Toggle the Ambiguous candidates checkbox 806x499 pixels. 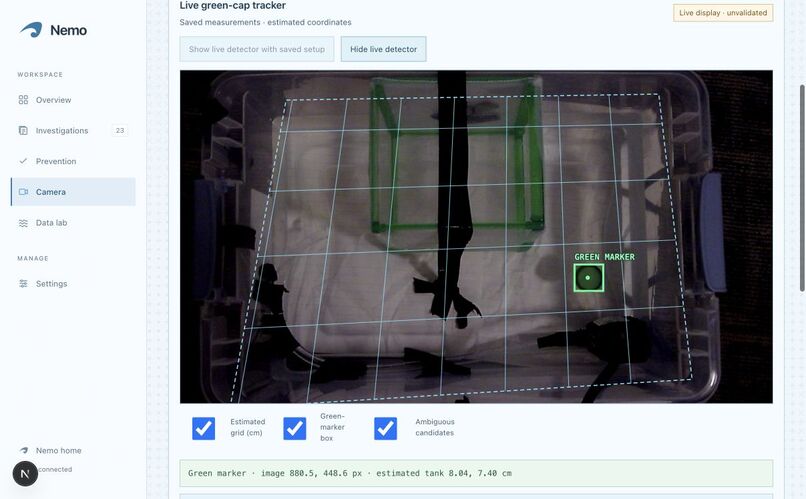pos(386,428)
